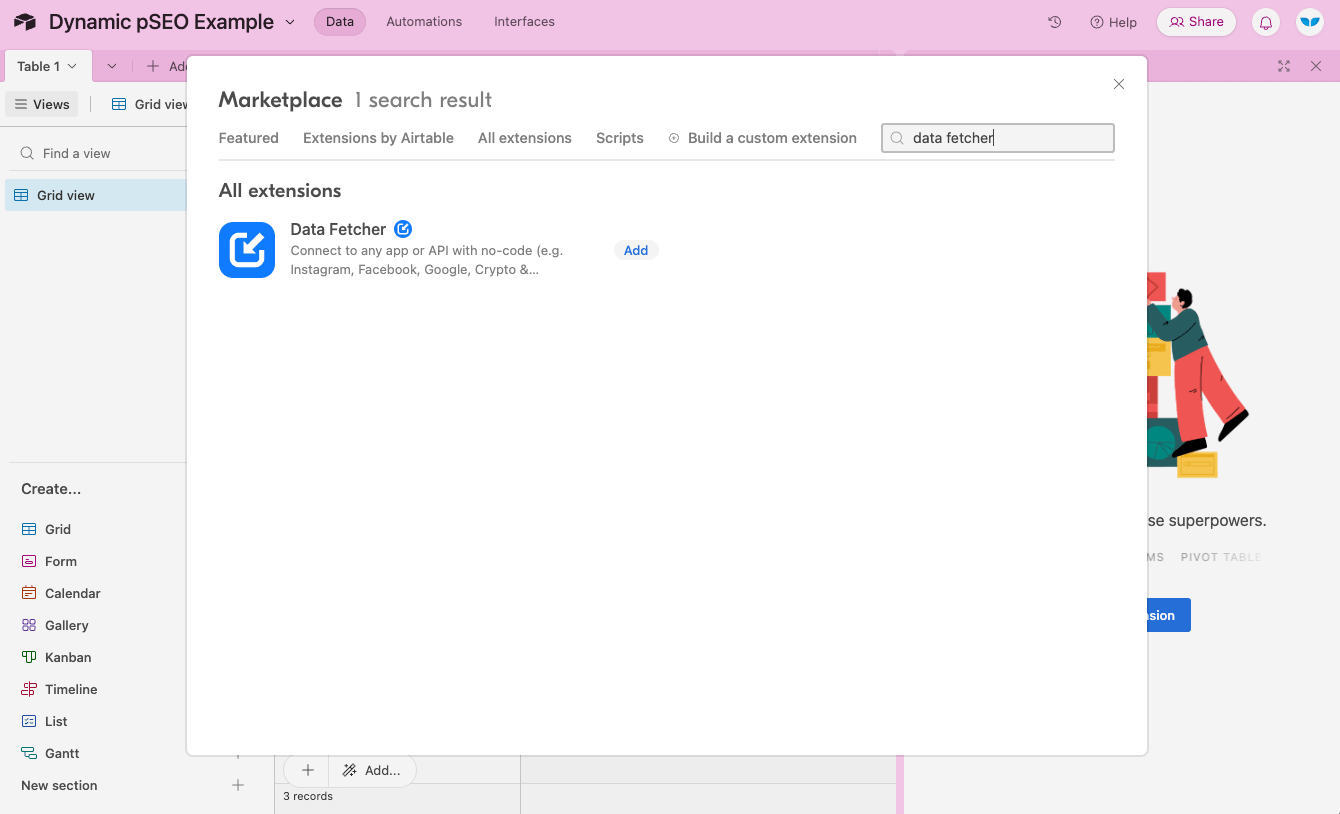Click the Data Fetcher app logo

pos(247,250)
